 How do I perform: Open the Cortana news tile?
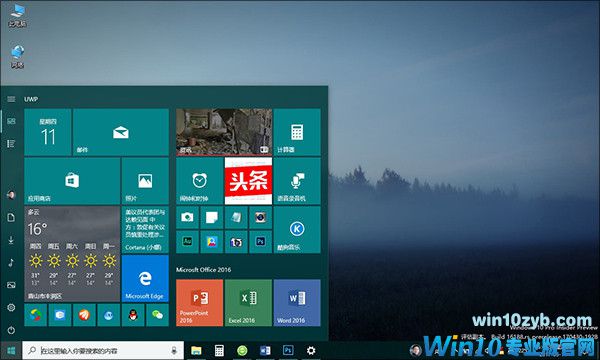(145, 230)
